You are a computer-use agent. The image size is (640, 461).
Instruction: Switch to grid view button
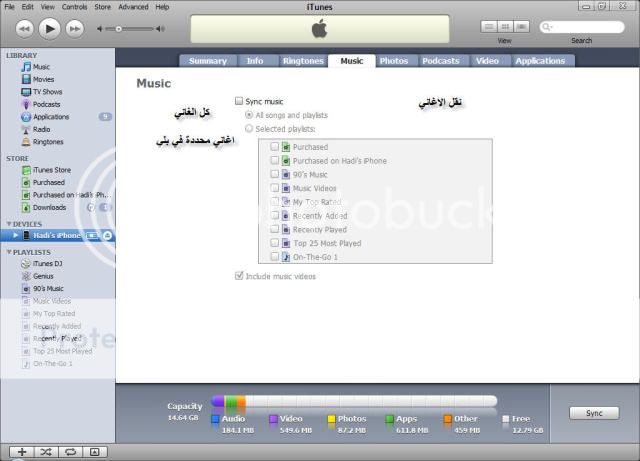point(505,27)
